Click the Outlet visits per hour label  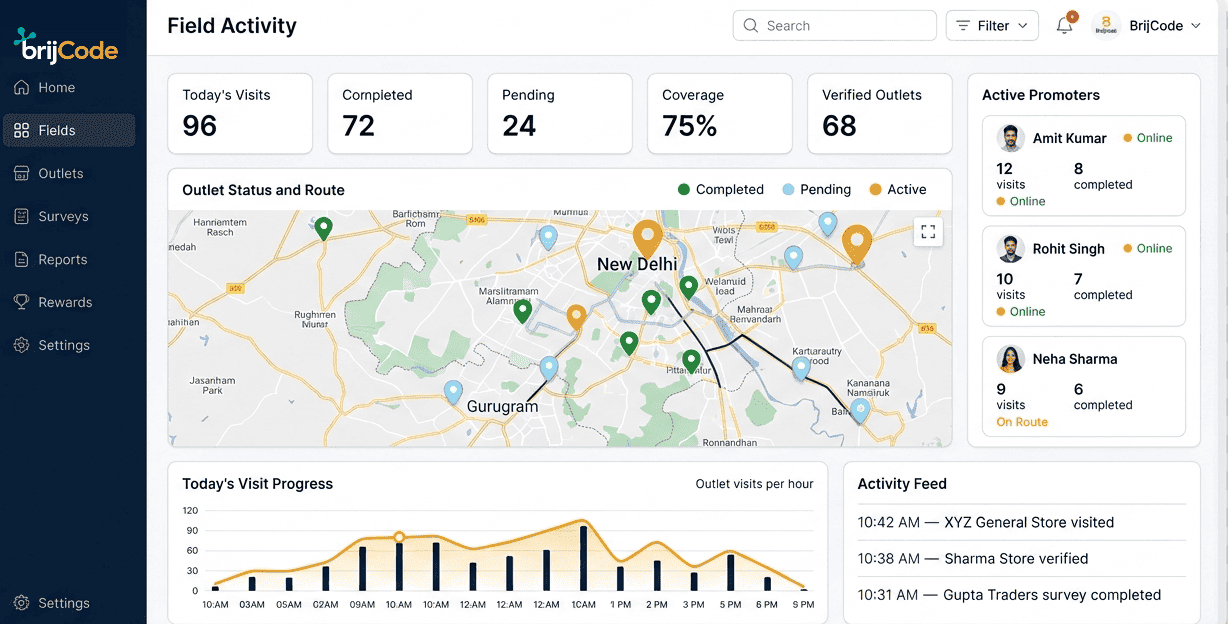[754, 484]
